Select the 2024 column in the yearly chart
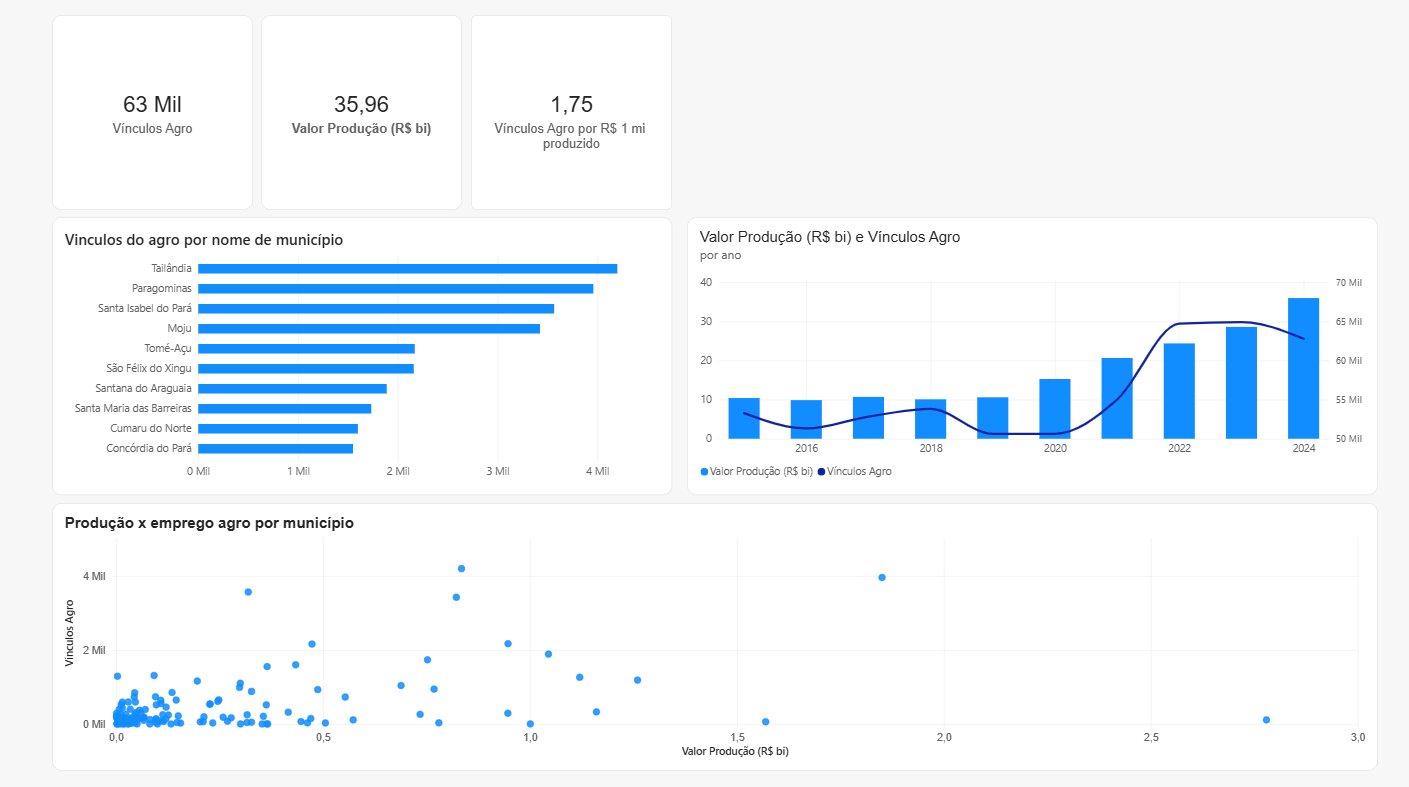The height and width of the screenshot is (787, 1409). (1303, 368)
